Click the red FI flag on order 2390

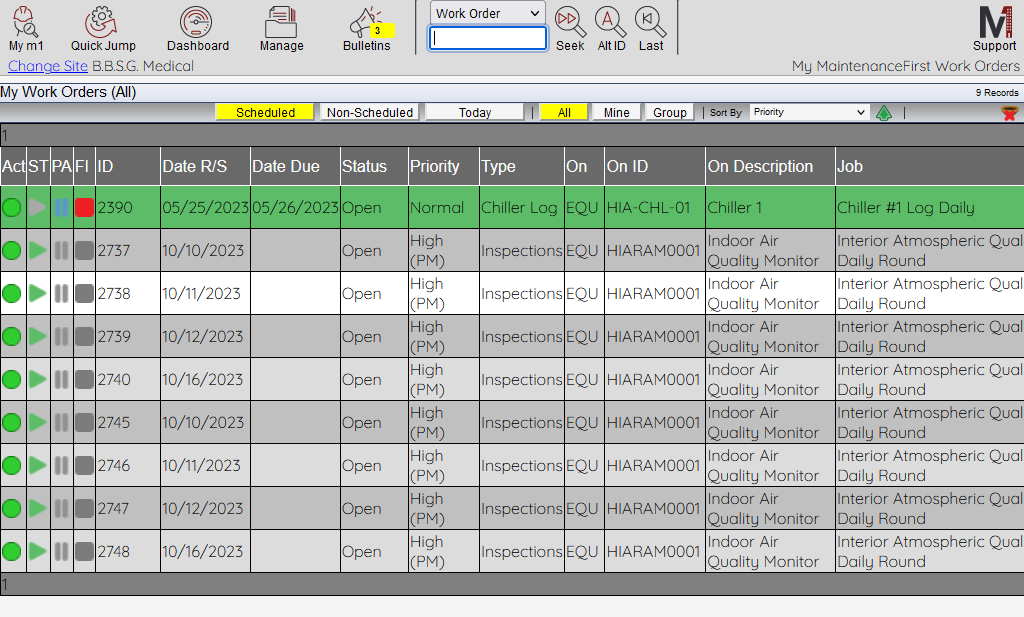[84, 208]
